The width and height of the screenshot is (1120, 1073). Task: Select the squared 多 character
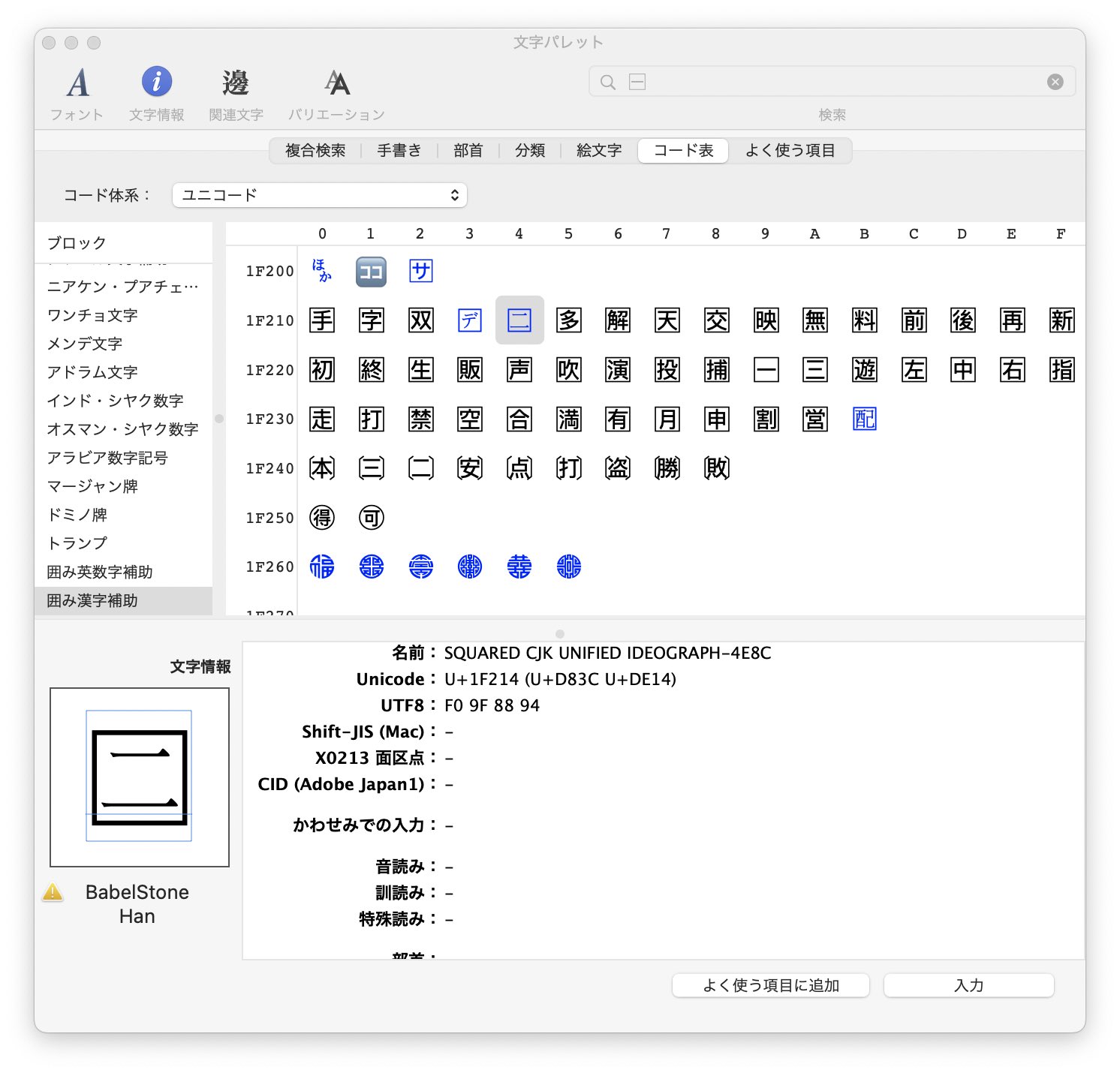[x=568, y=320]
